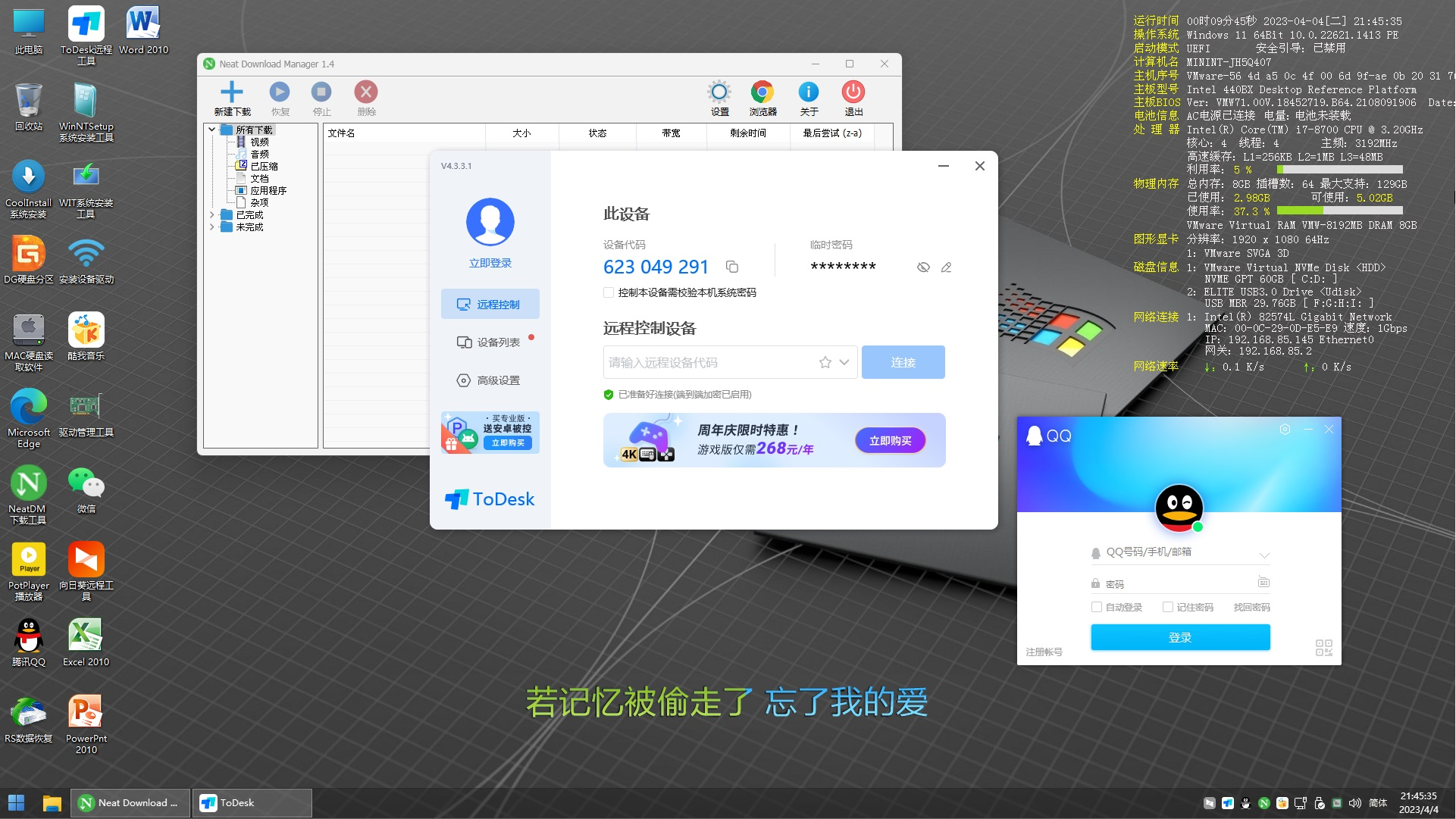This screenshot has height=819, width=1456.
Task: Expand QQ account dropdown arrow
Action: pos(1264,555)
